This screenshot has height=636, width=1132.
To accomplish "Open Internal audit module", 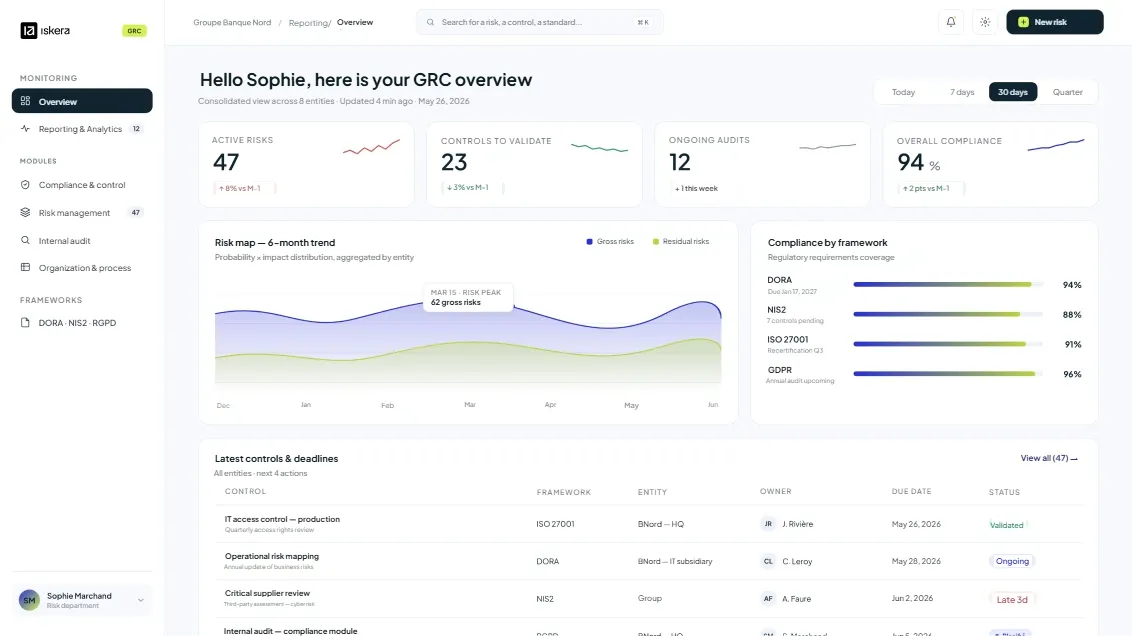I will [x=82, y=240].
